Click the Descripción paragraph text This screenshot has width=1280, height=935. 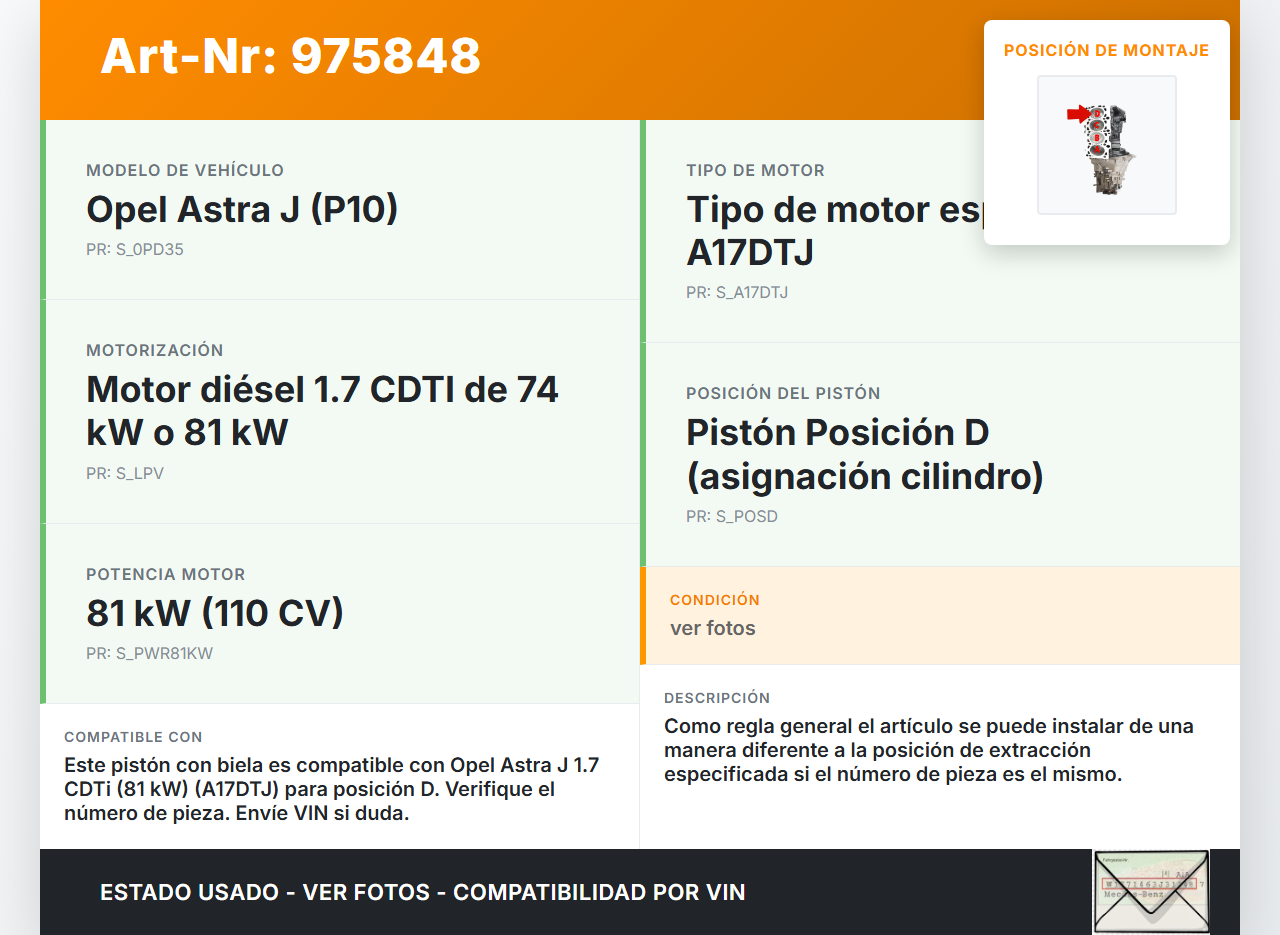928,750
